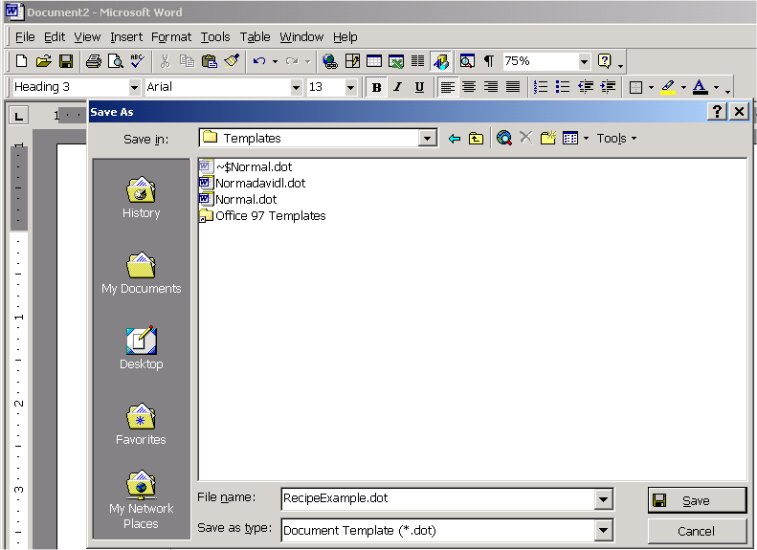The width and height of the screenshot is (757, 550).
Task: Click the History shortcut in places bar
Action: (141, 197)
